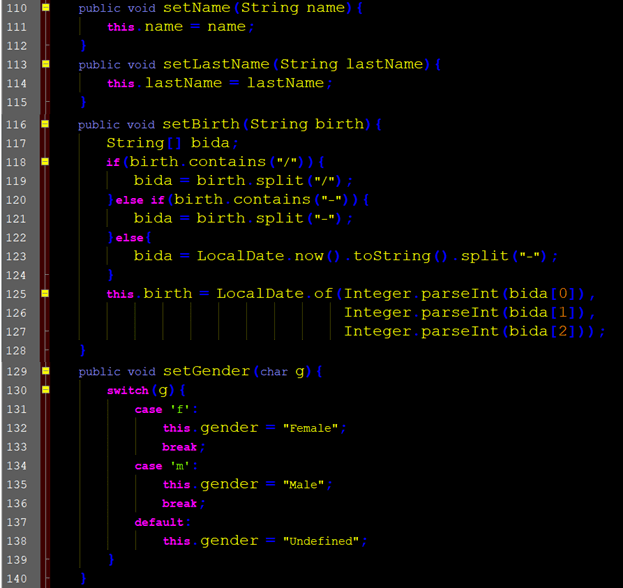Viewport: 623px width, 588px height.
Task: Place cursor on setName method name
Action: (197, 8)
